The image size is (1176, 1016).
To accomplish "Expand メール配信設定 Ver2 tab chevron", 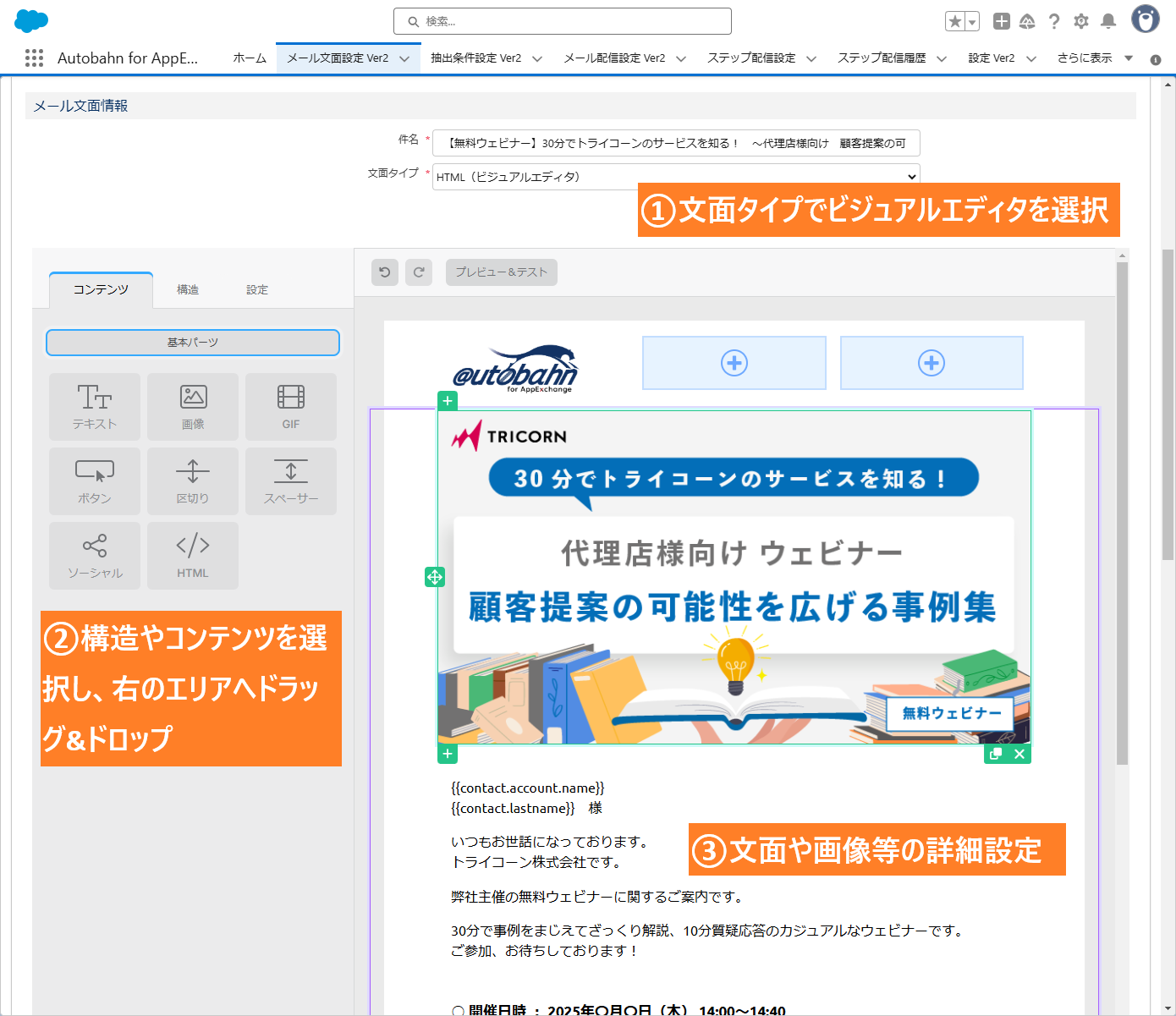I will coord(681,58).
